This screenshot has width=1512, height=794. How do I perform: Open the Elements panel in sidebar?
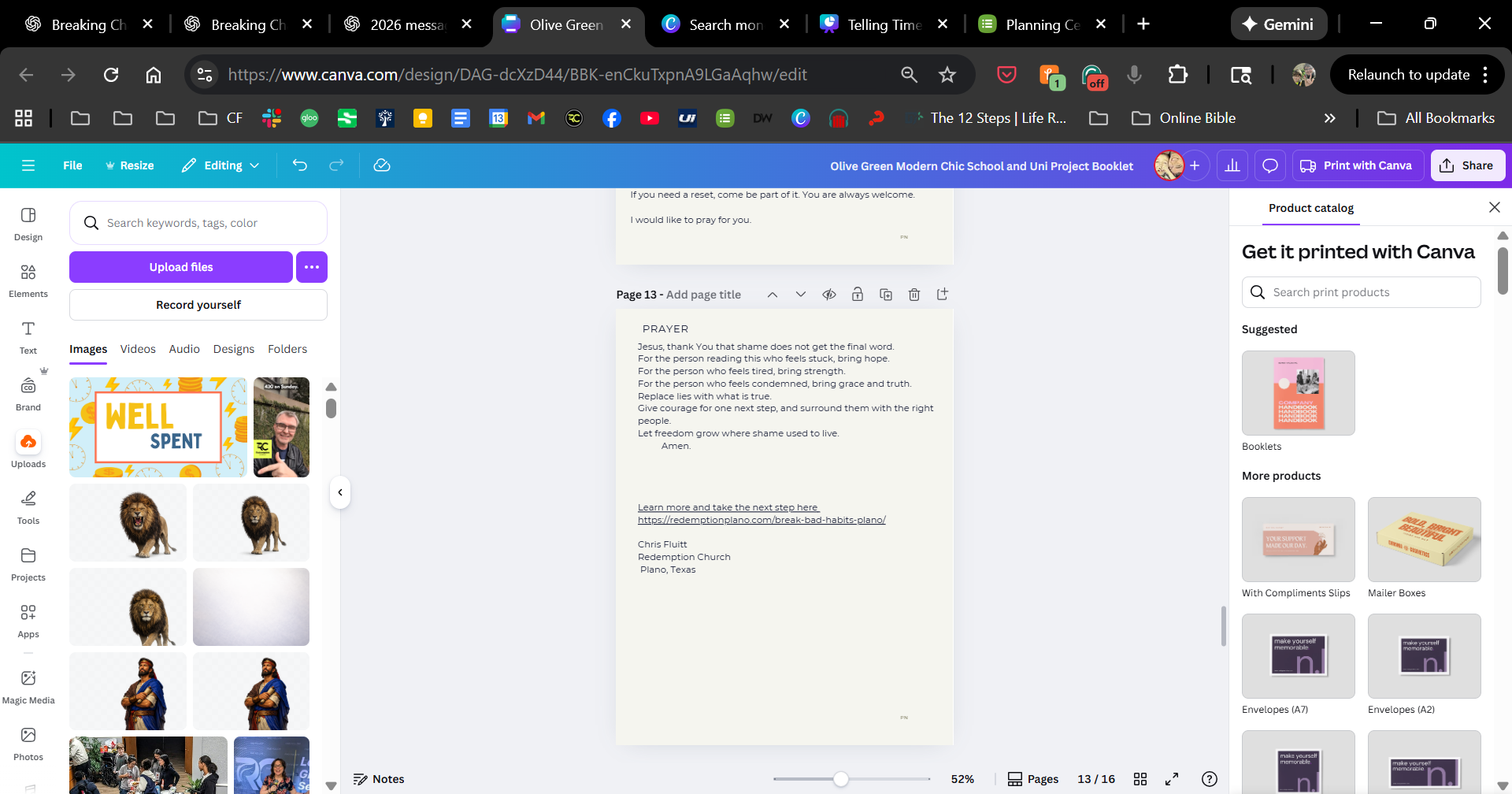[x=28, y=280]
